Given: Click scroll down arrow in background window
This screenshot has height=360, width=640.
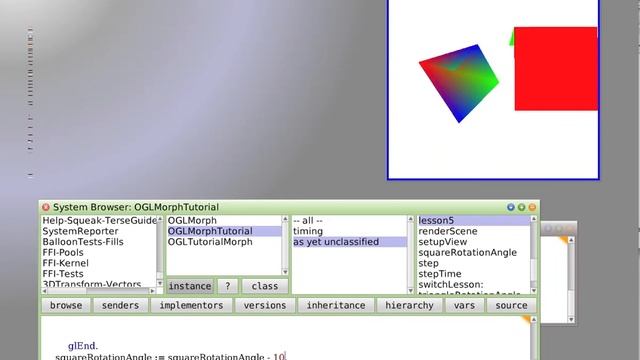Looking at the screenshot, I should pos(571,320).
